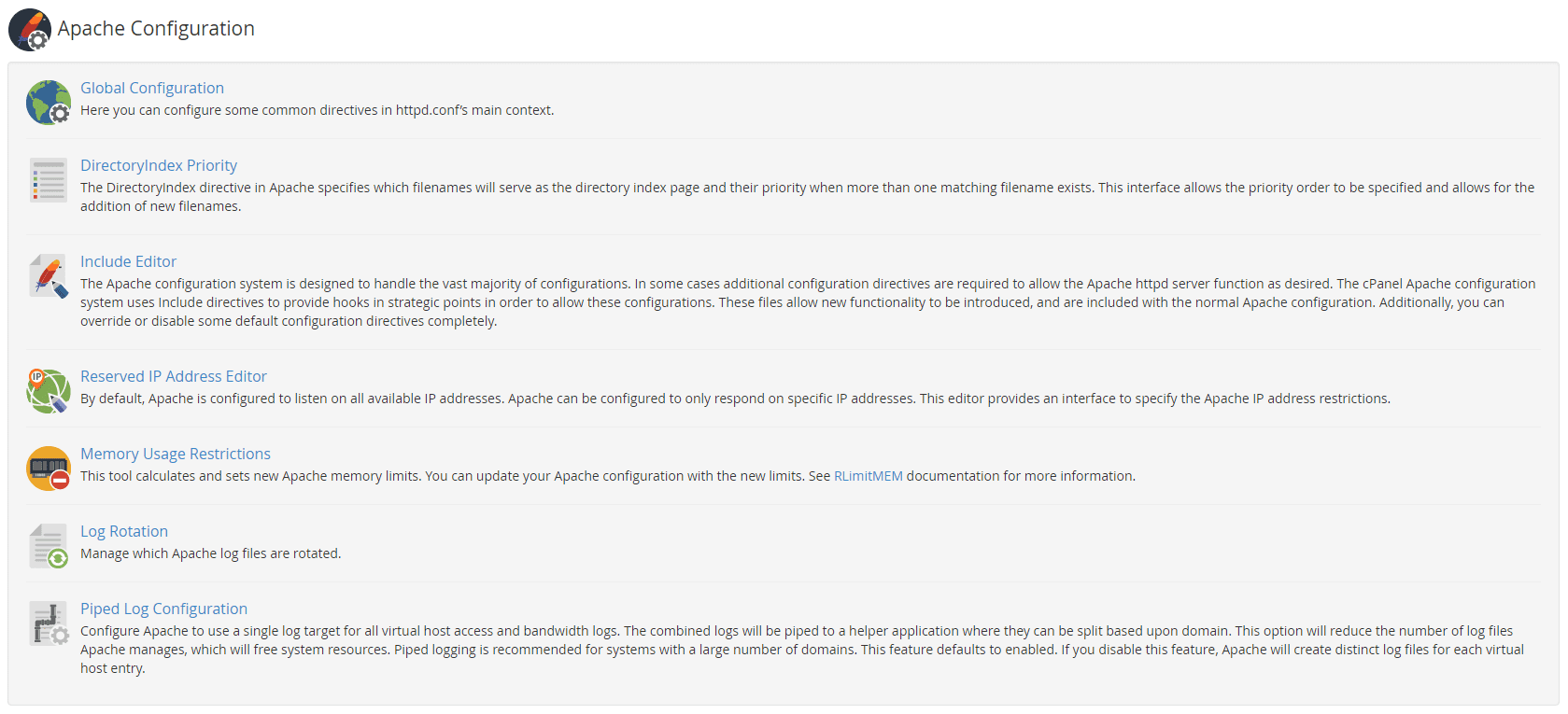Click the Log Rotation document icon
This screenshot has height=714, width=1568.
pos(49,546)
